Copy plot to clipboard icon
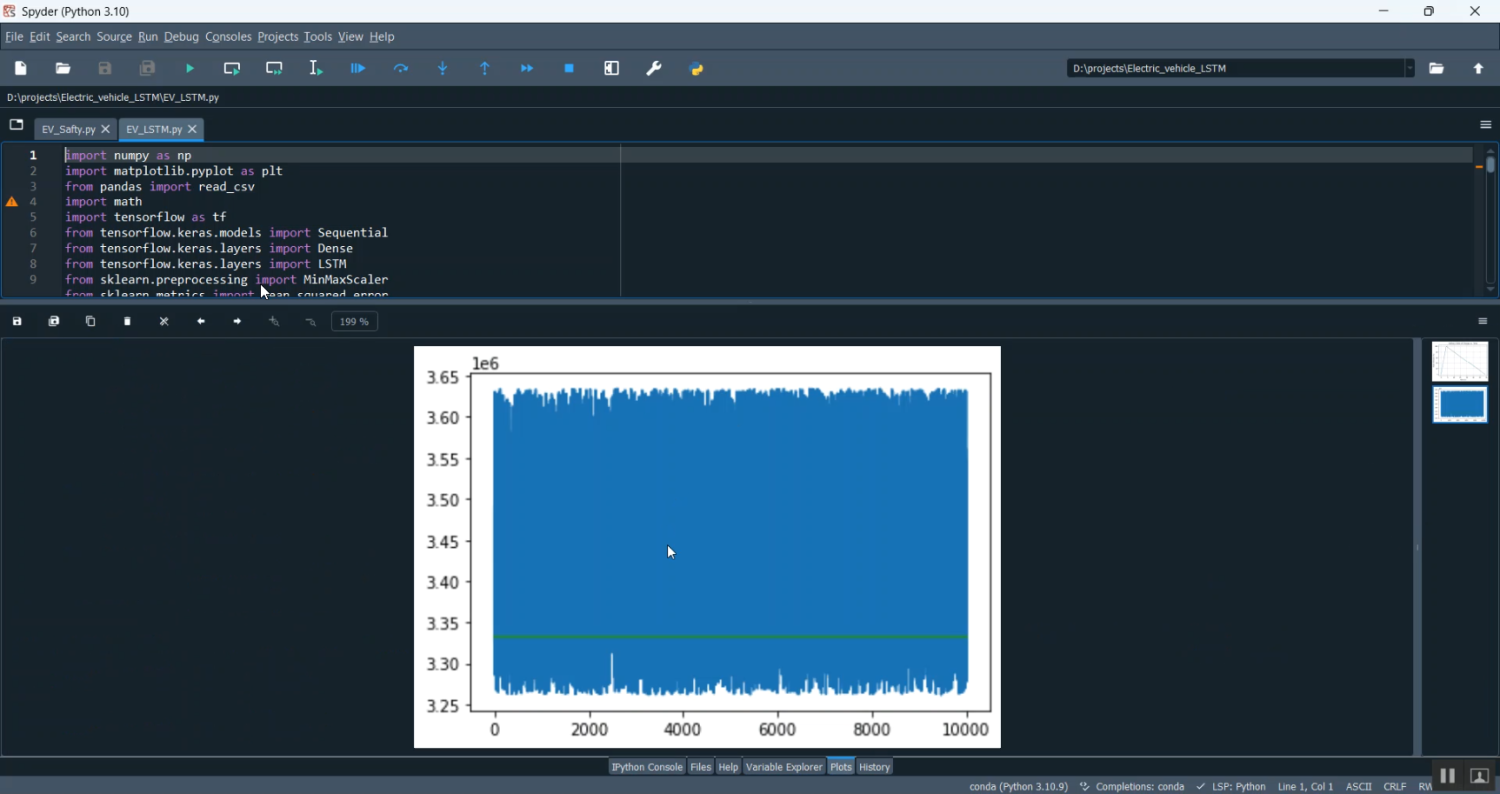The width and height of the screenshot is (1500, 794). click(x=90, y=322)
